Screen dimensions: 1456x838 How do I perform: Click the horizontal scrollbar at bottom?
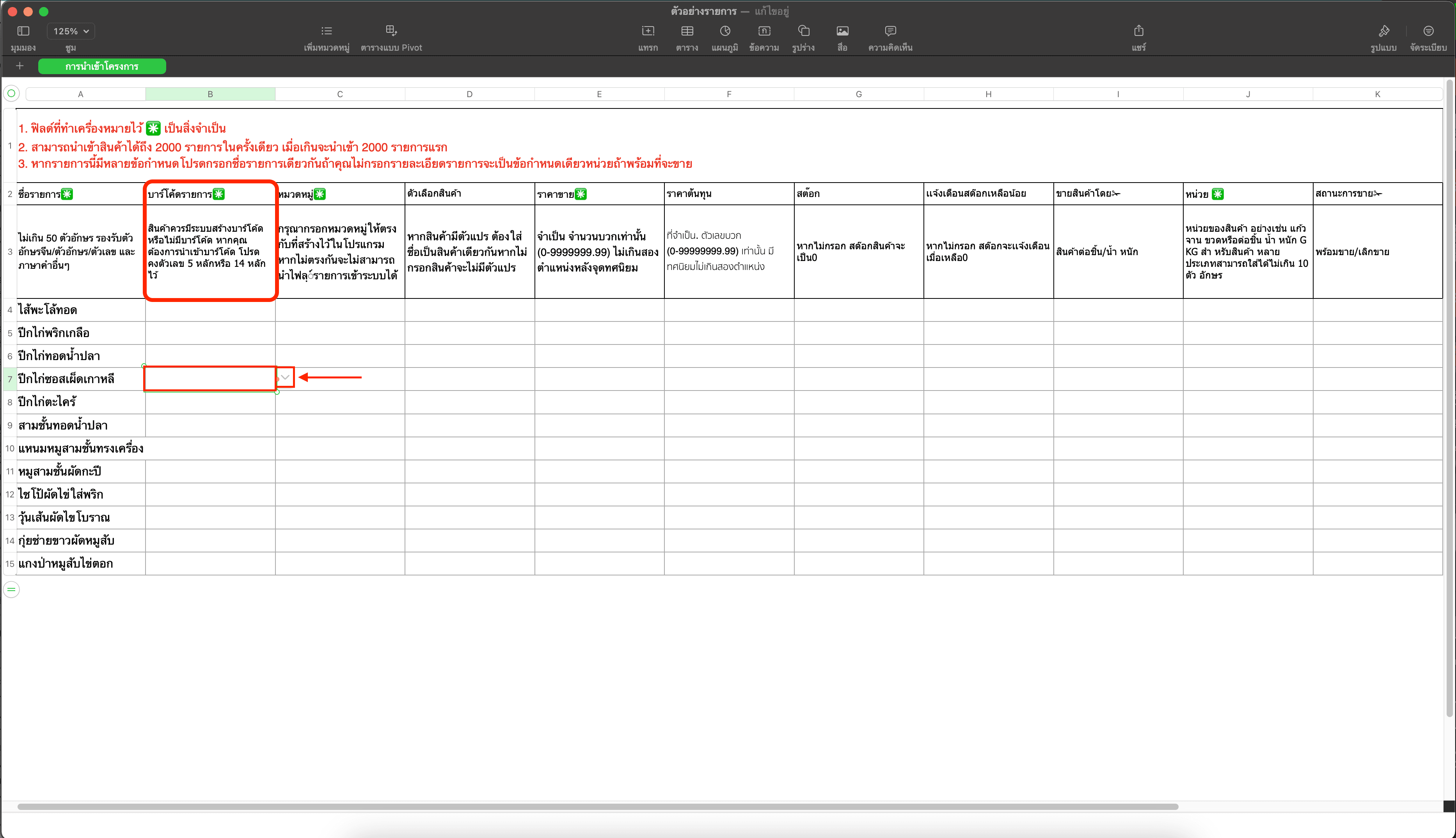597,806
